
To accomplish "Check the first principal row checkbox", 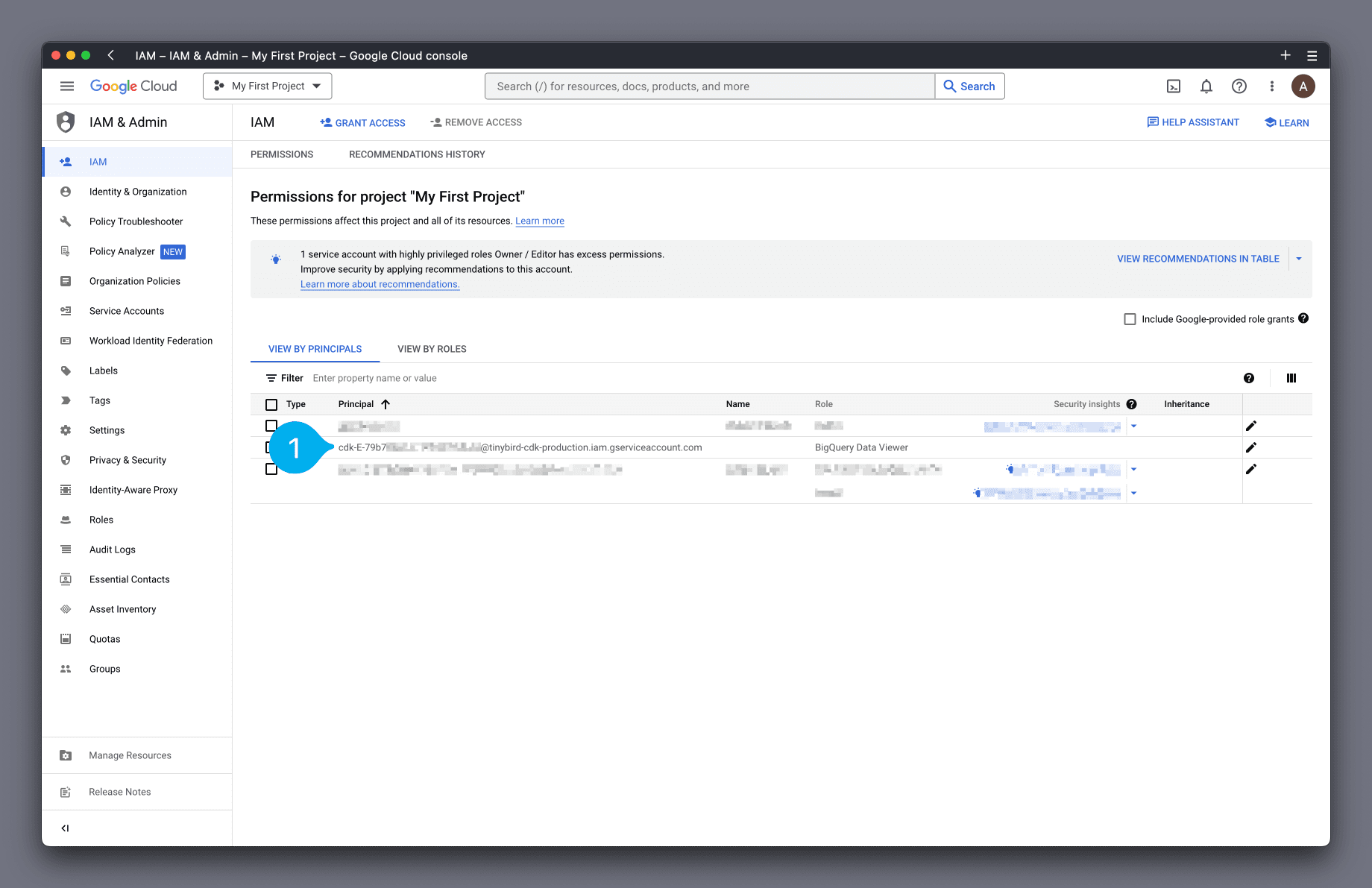I will point(271,426).
